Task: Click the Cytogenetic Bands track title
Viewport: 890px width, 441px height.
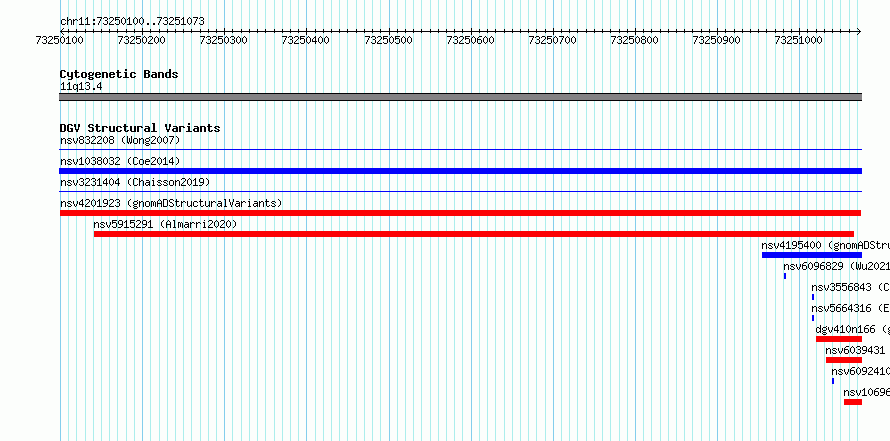Action: click(x=119, y=74)
